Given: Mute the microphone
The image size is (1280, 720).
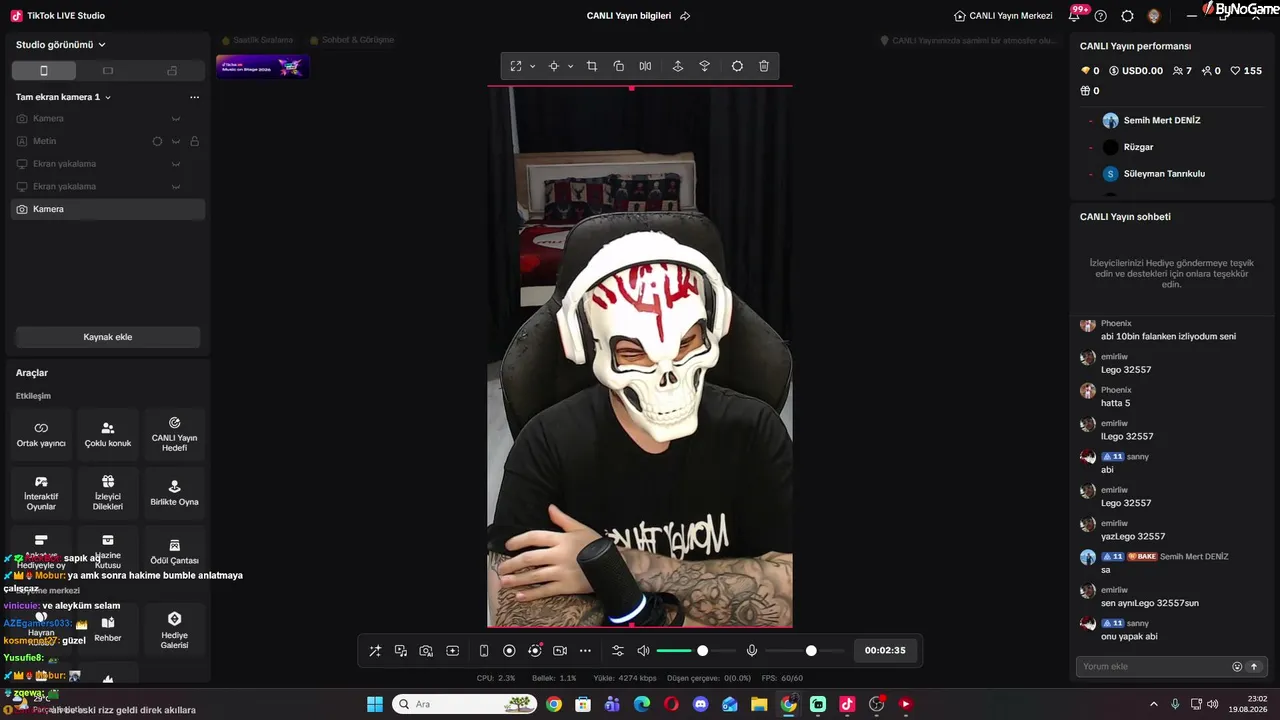Looking at the screenshot, I should 752,651.
